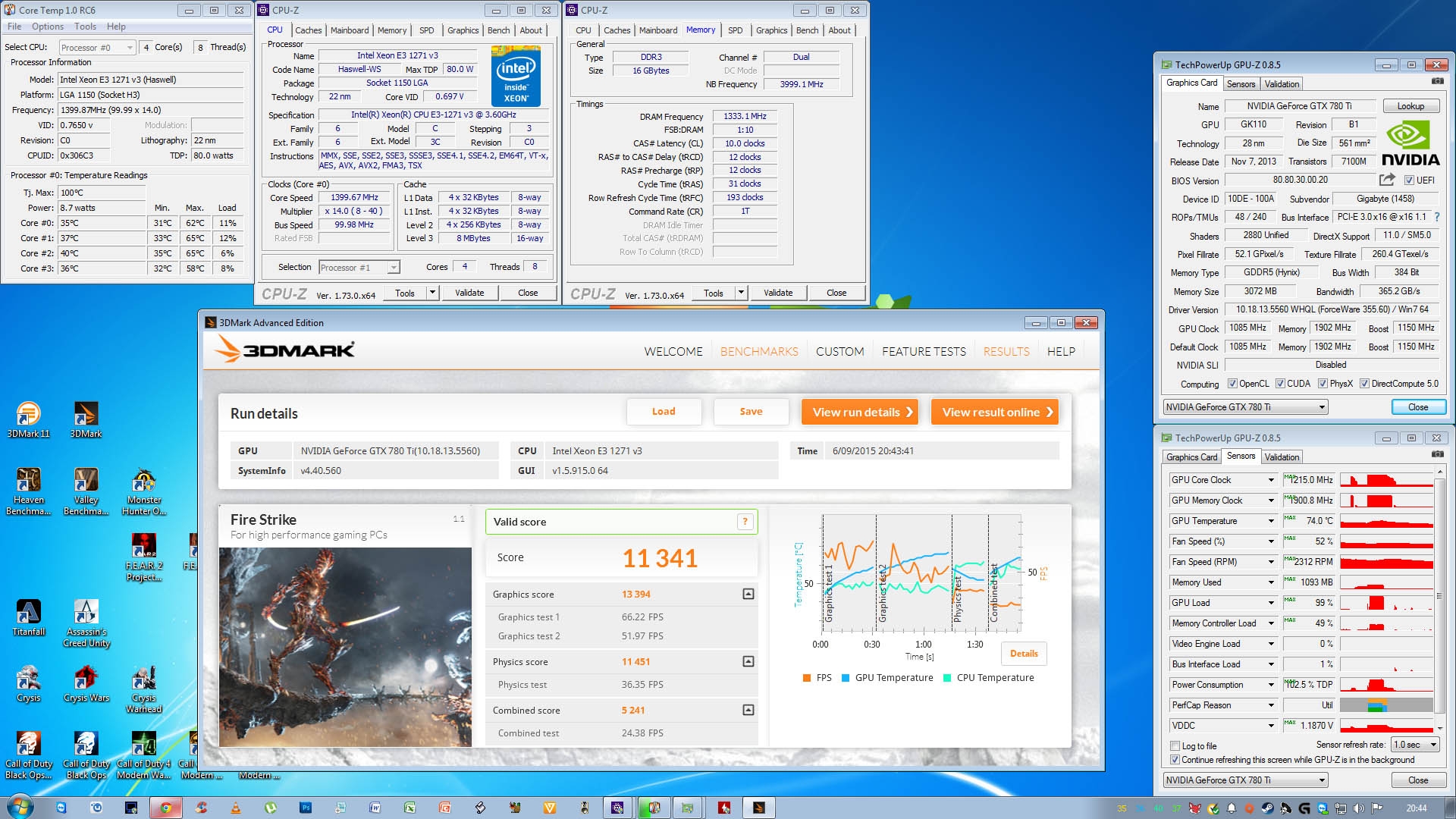Open the Windows Start button
The width and height of the screenshot is (1456, 819).
point(20,807)
